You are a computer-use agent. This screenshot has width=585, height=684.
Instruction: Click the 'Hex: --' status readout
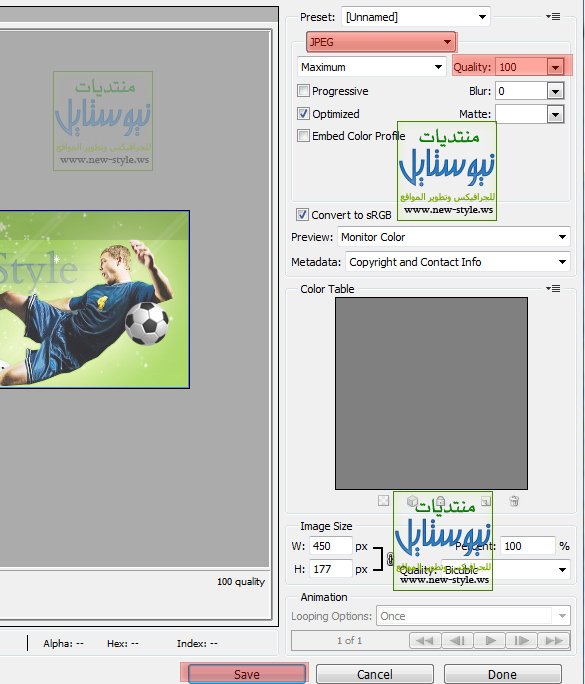(x=123, y=643)
